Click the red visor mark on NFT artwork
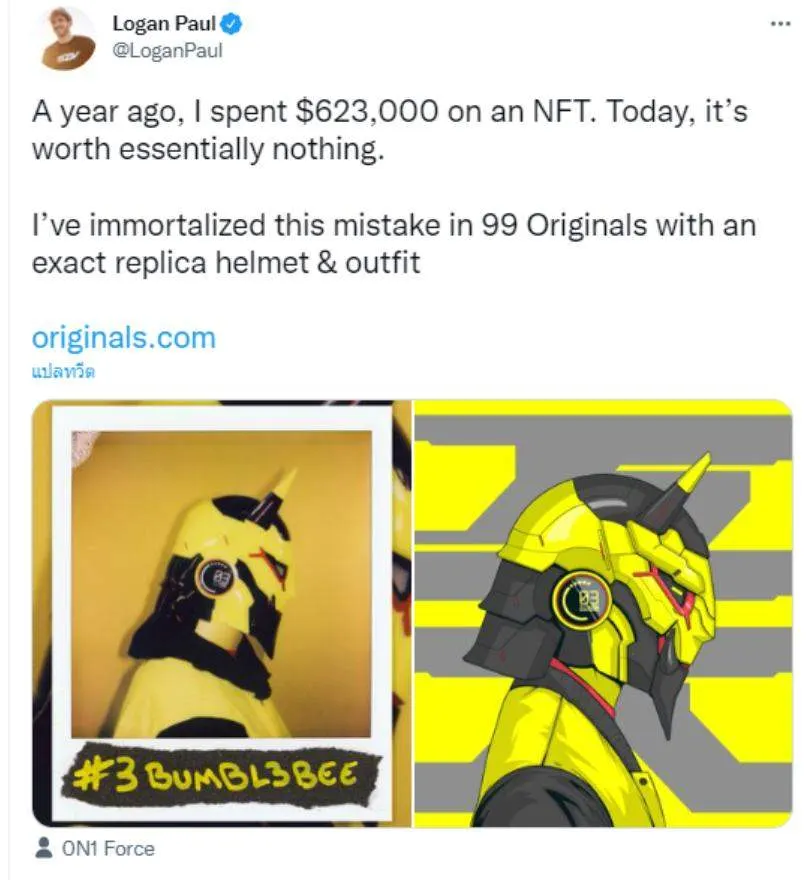This screenshot has width=809, height=880. point(671,591)
